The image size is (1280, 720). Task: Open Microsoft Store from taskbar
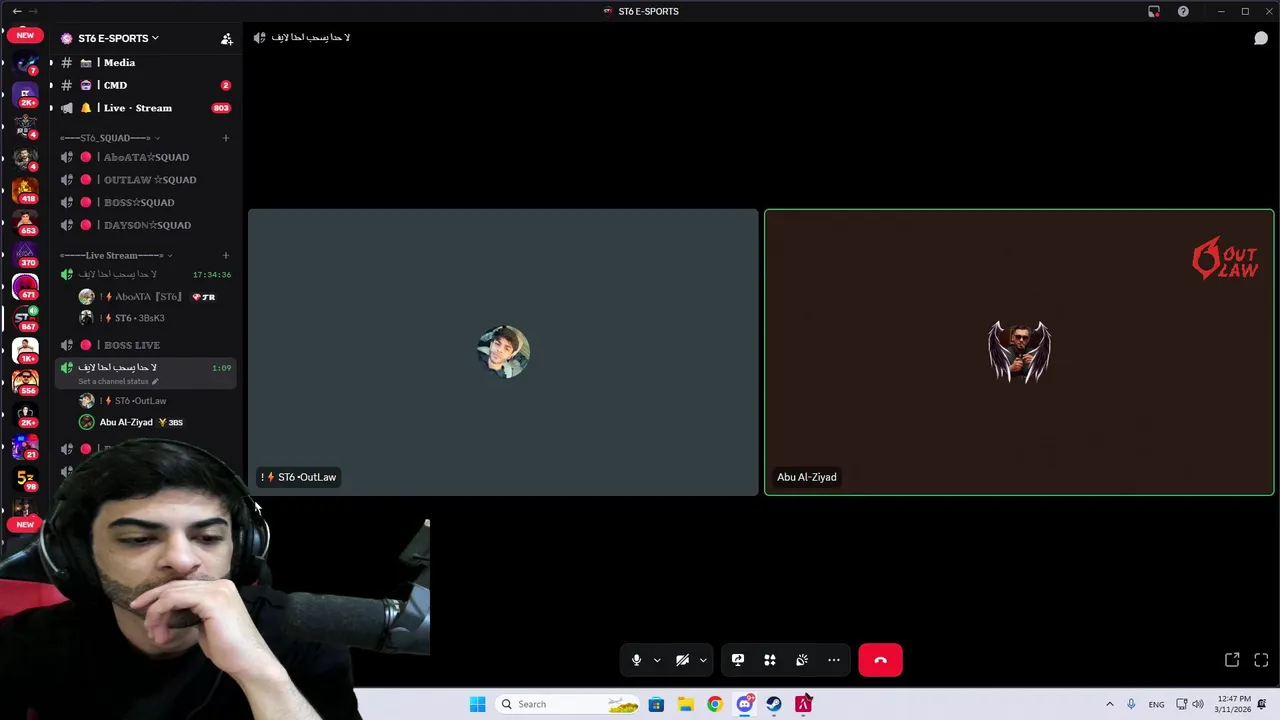coord(656,704)
